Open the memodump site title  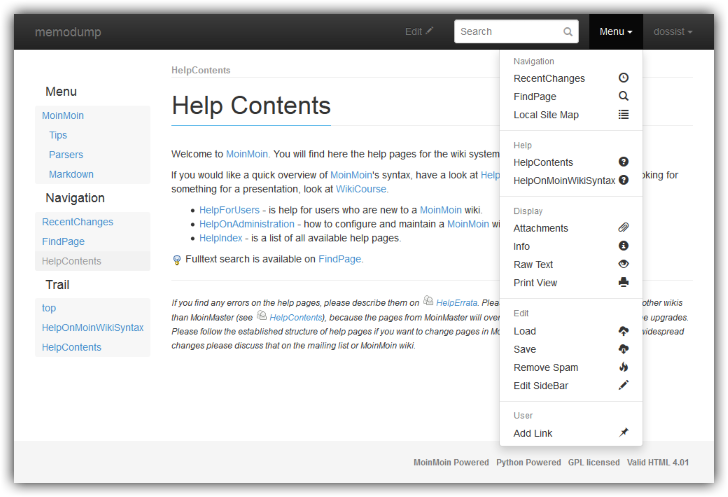click(x=68, y=32)
